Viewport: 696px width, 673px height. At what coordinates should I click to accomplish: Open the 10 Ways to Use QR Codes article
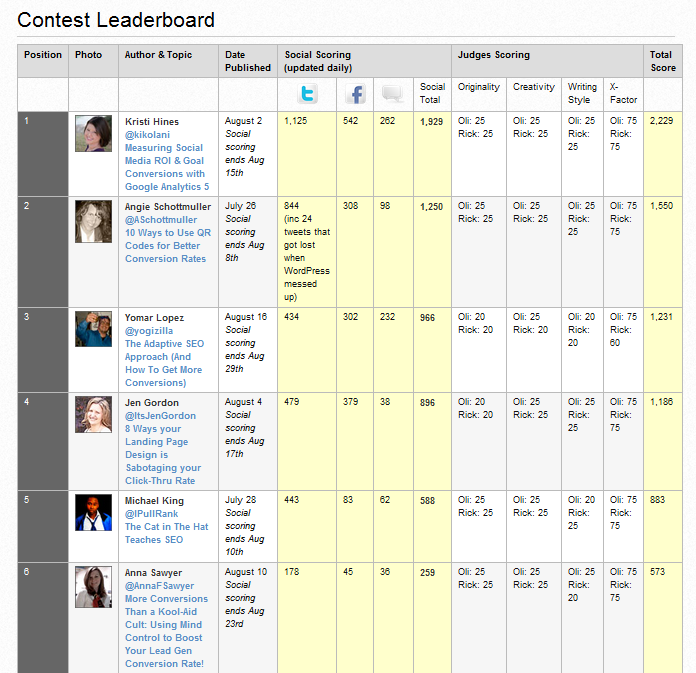click(x=168, y=246)
